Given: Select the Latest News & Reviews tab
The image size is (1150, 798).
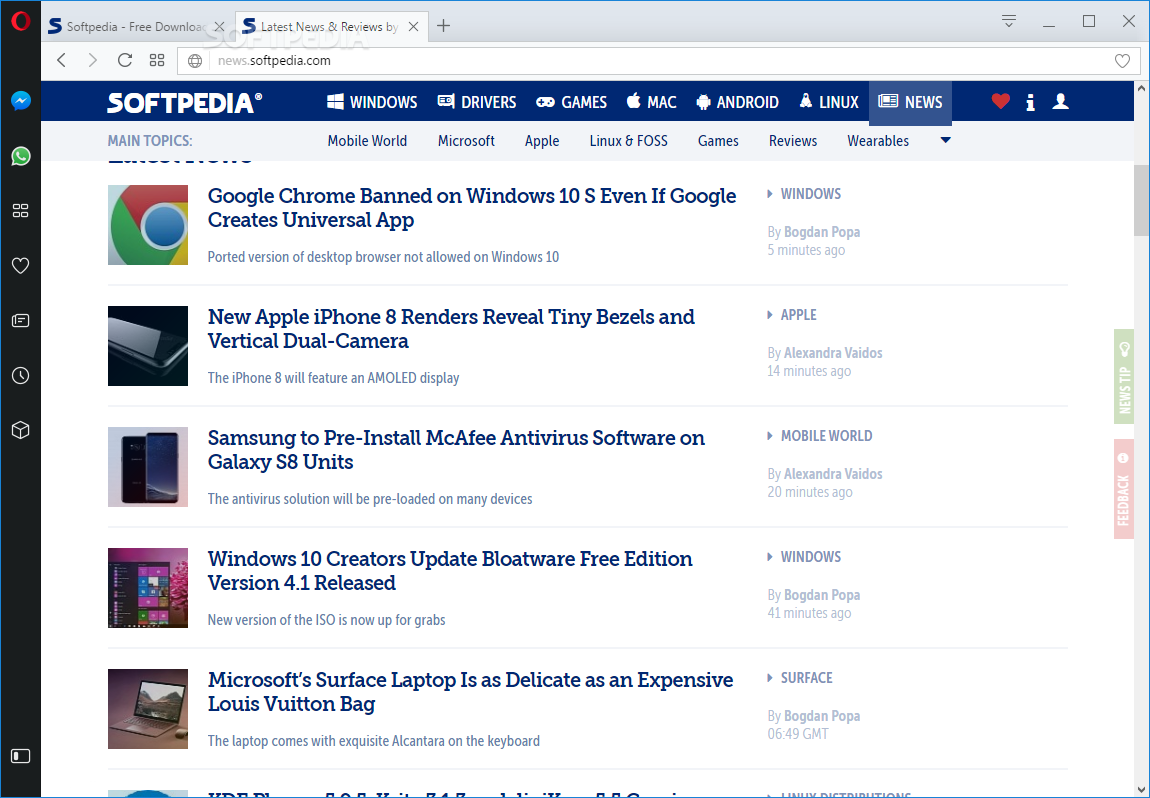Looking at the screenshot, I should pyautogui.click(x=333, y=26).
